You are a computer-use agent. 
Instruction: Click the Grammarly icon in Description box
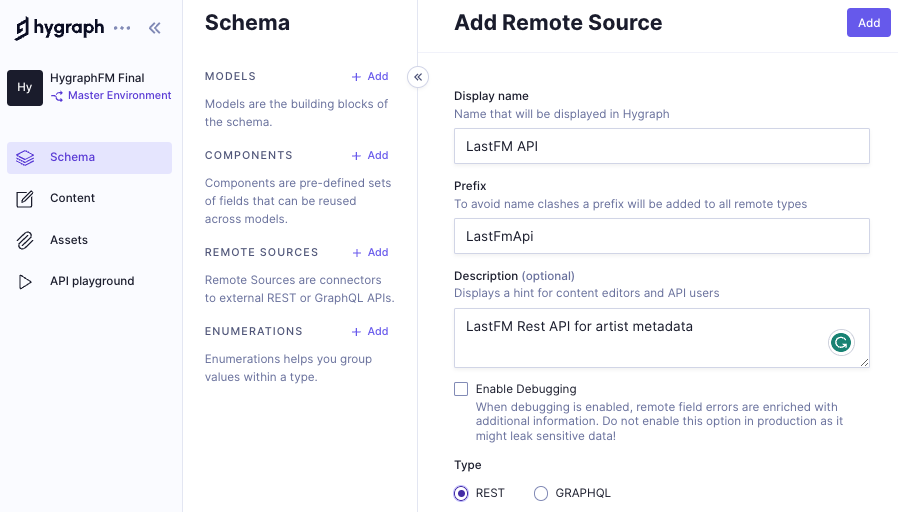(841, 342)
